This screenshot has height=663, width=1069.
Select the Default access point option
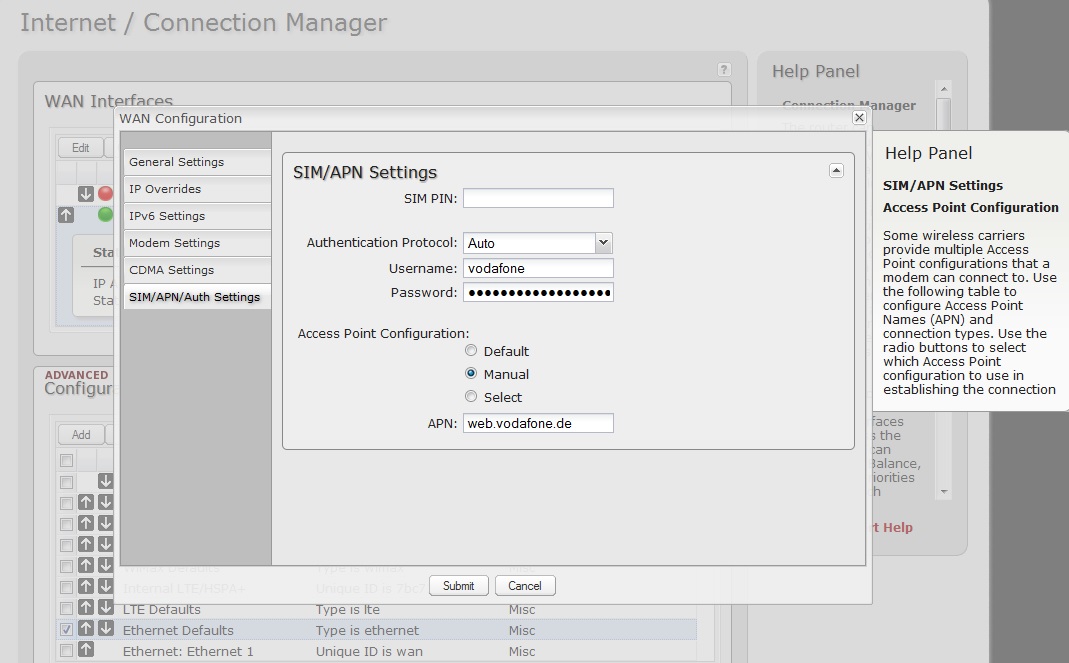[x=471, y=351]
